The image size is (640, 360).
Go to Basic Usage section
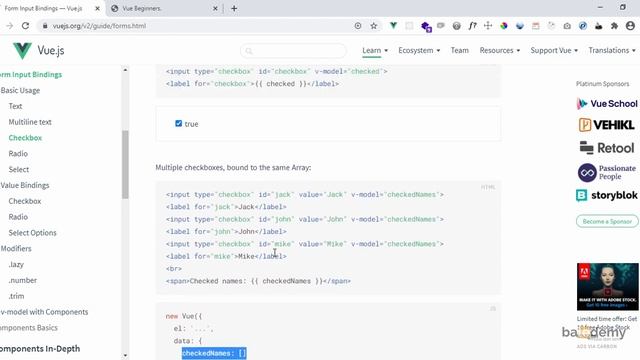(x=20, y=90)
